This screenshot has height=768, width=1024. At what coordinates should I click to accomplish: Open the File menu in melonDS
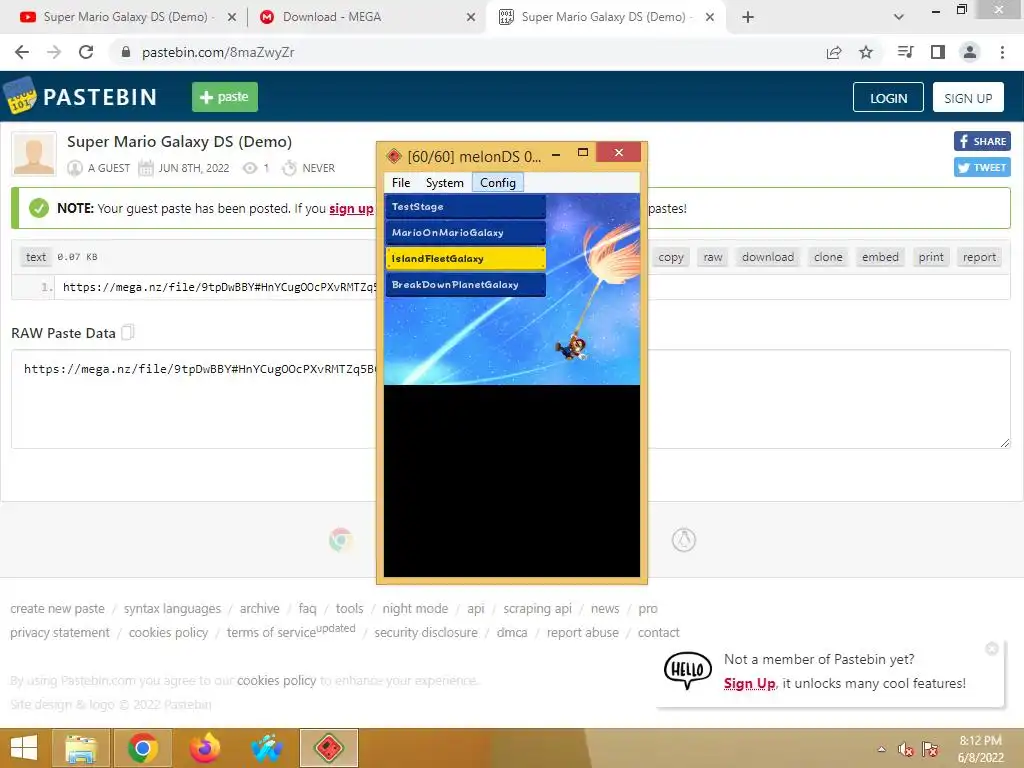[401, 183]
